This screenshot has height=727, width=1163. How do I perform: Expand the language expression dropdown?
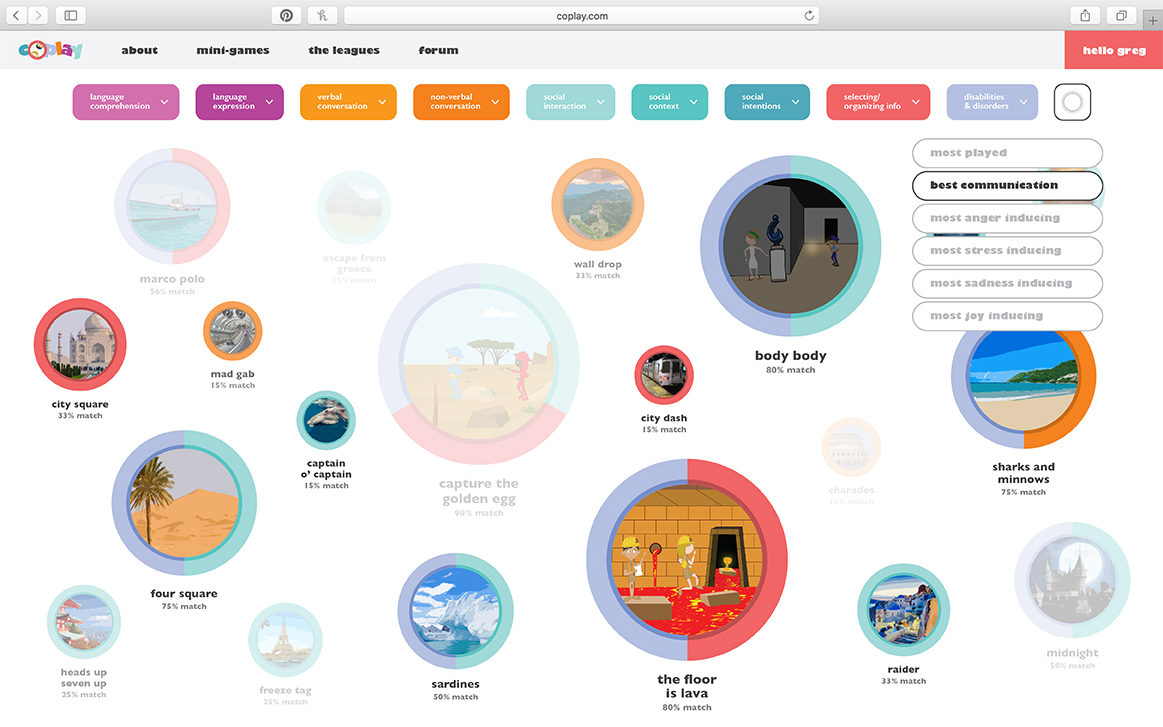[x=240, y=102]
